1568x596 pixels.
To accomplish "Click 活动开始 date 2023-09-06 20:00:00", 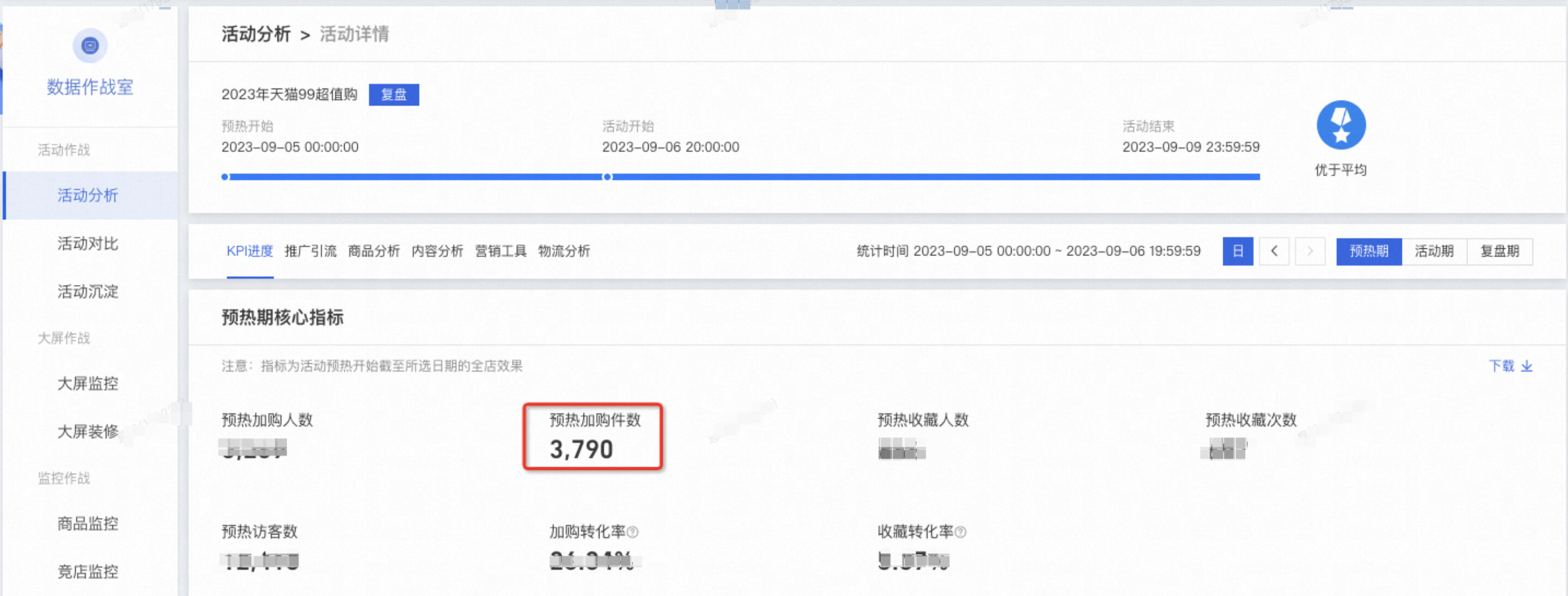I will (670, 147).
